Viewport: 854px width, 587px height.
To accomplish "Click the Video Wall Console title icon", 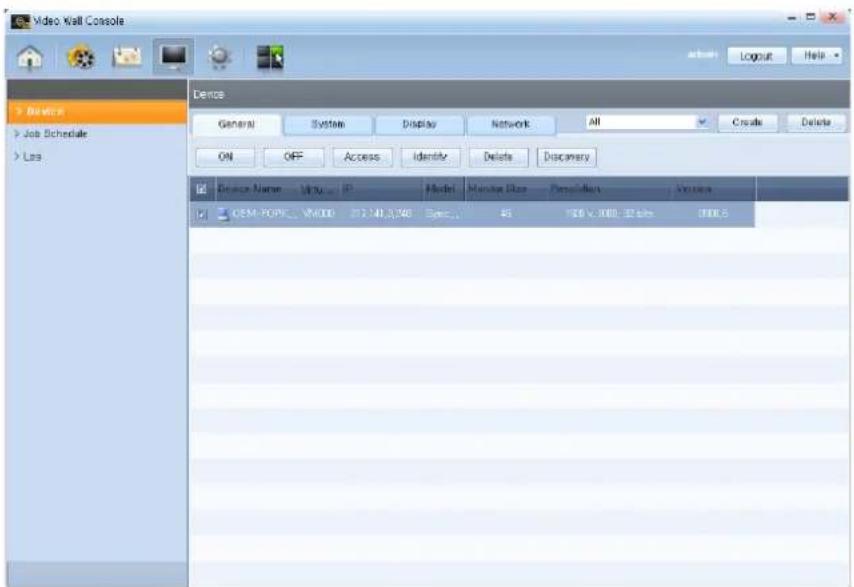I will tap(20, 21).
